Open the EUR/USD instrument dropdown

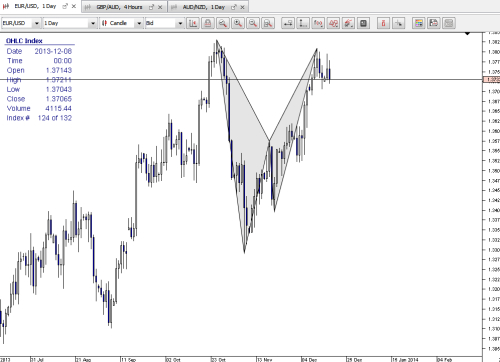click(x=21, y=23)
